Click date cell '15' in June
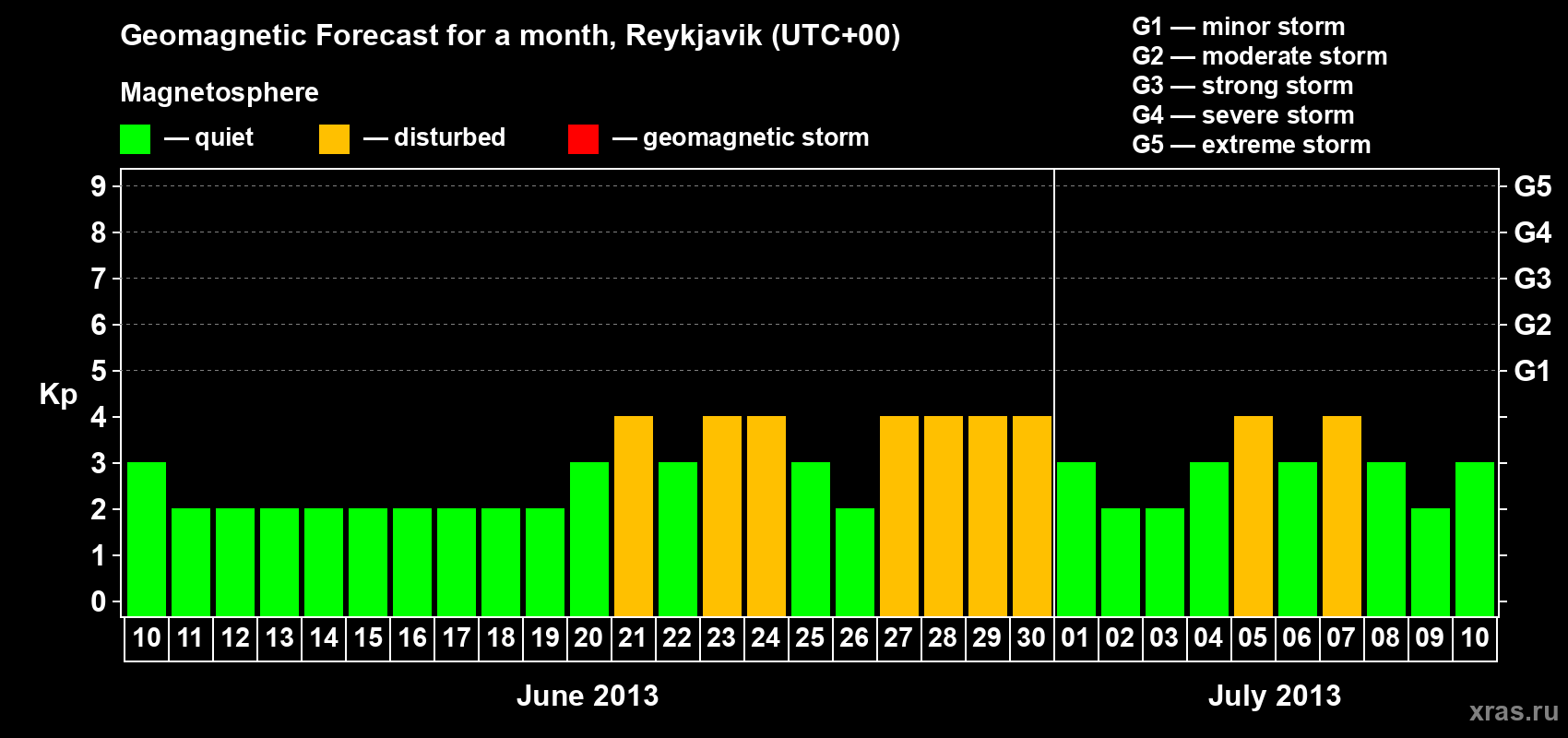This screenshot has height=738, width=1568. (x=368, y=638)
